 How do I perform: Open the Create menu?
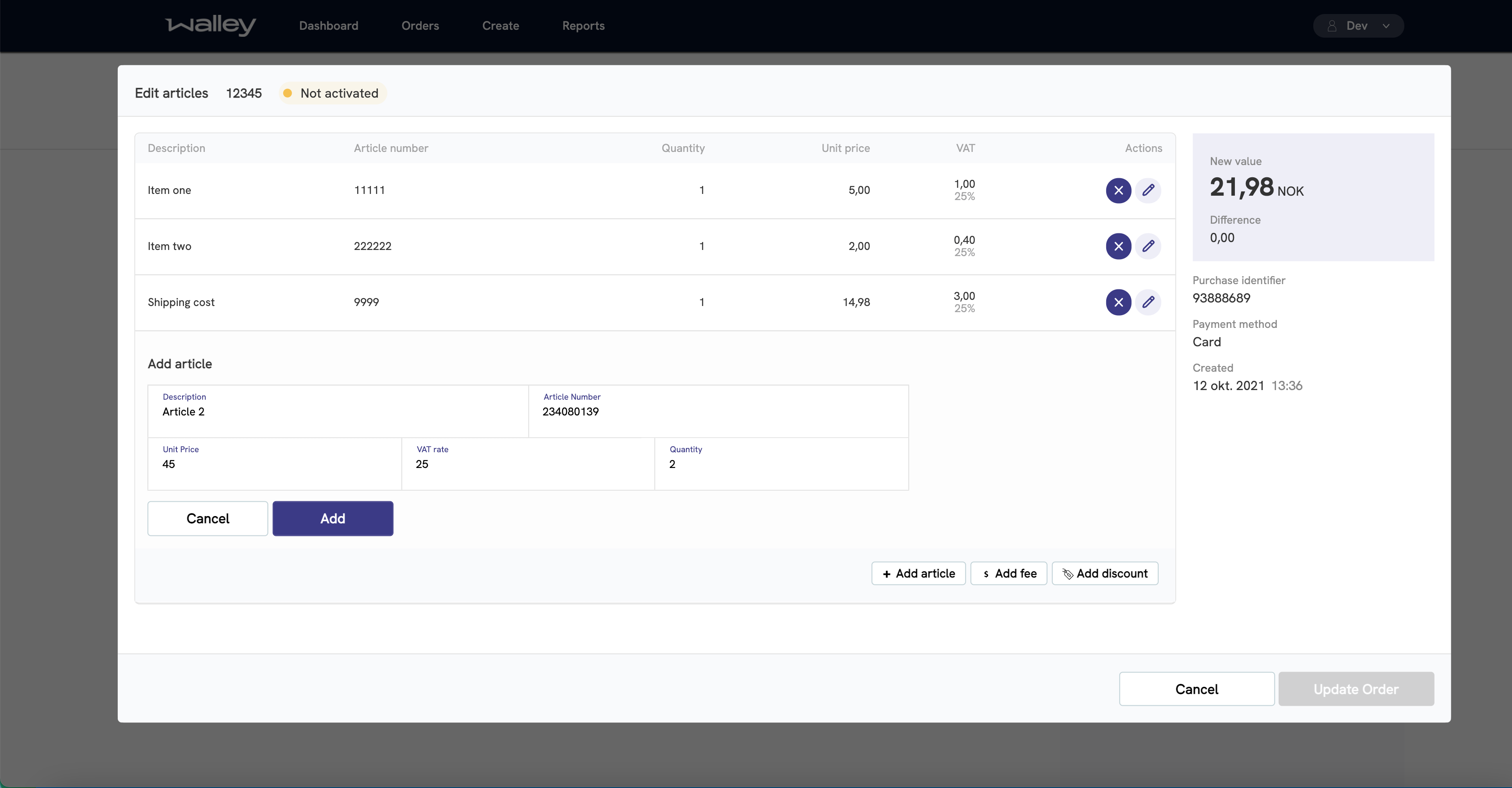501,26
